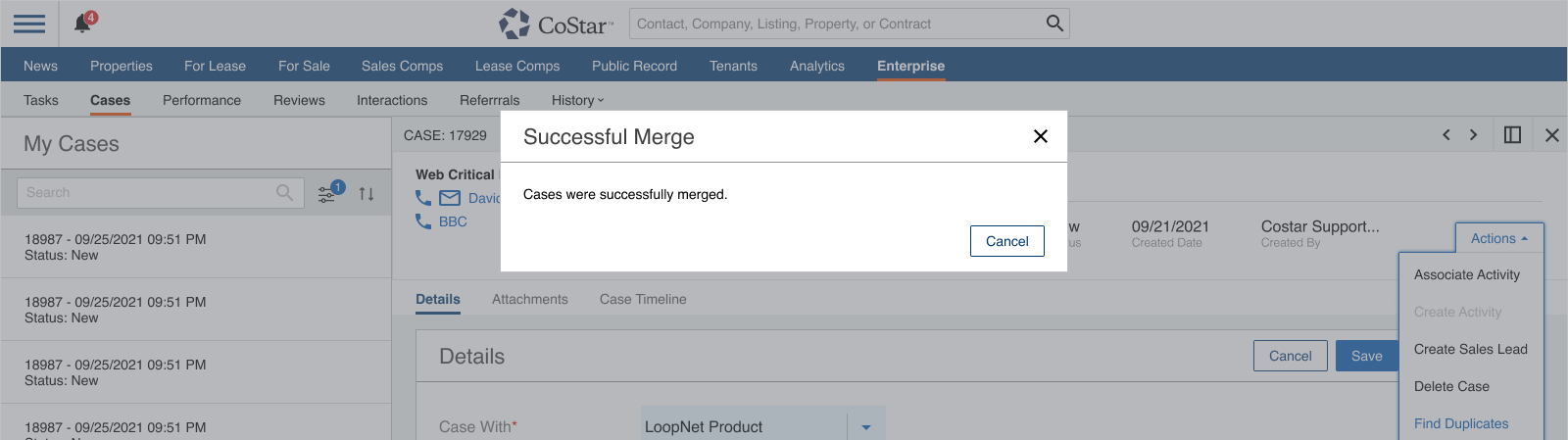Click the My Cases search field
Viewport: 1568px width, 440px height.
click(147, 193)
